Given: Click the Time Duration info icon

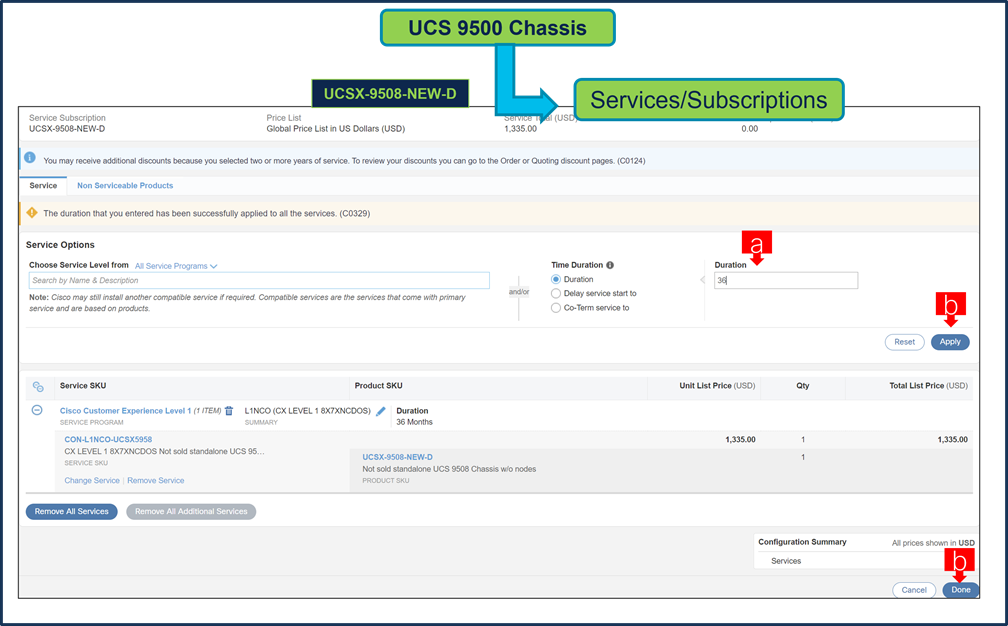Looking at the screenshot, I should tap(610, 265).
